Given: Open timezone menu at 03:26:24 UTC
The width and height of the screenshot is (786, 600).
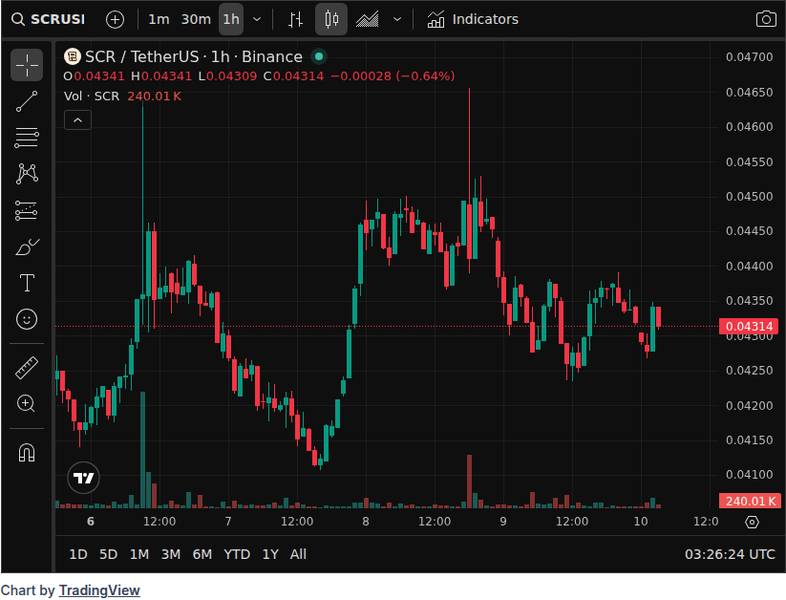Looking at the screenshot, I should (730, 554).
